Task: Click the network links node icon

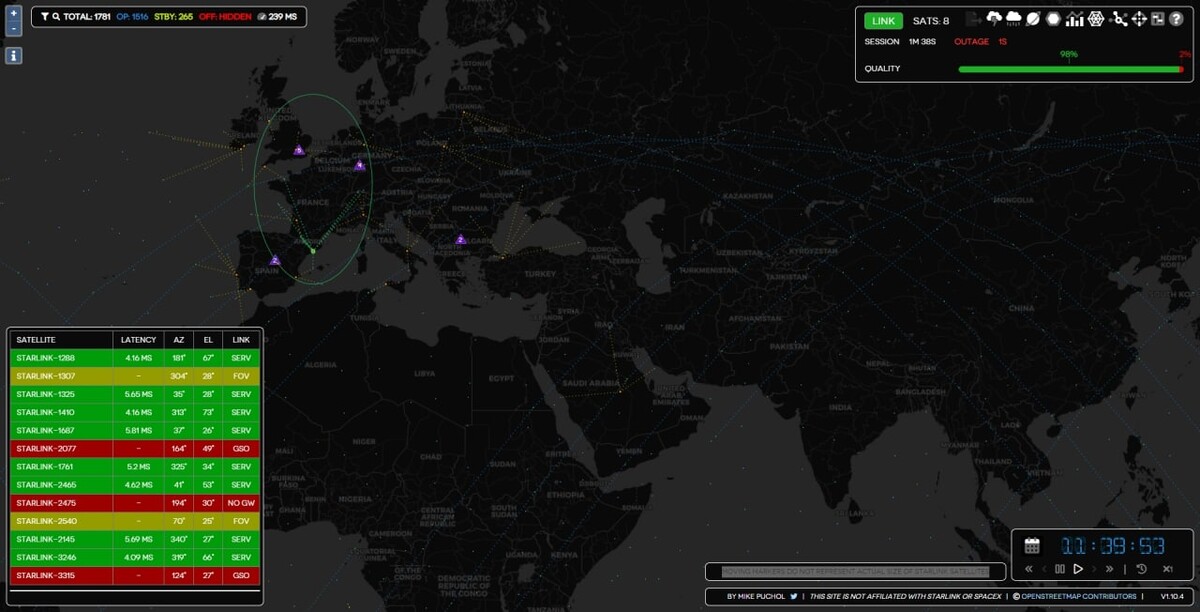Action: [x=1118, y=19]
